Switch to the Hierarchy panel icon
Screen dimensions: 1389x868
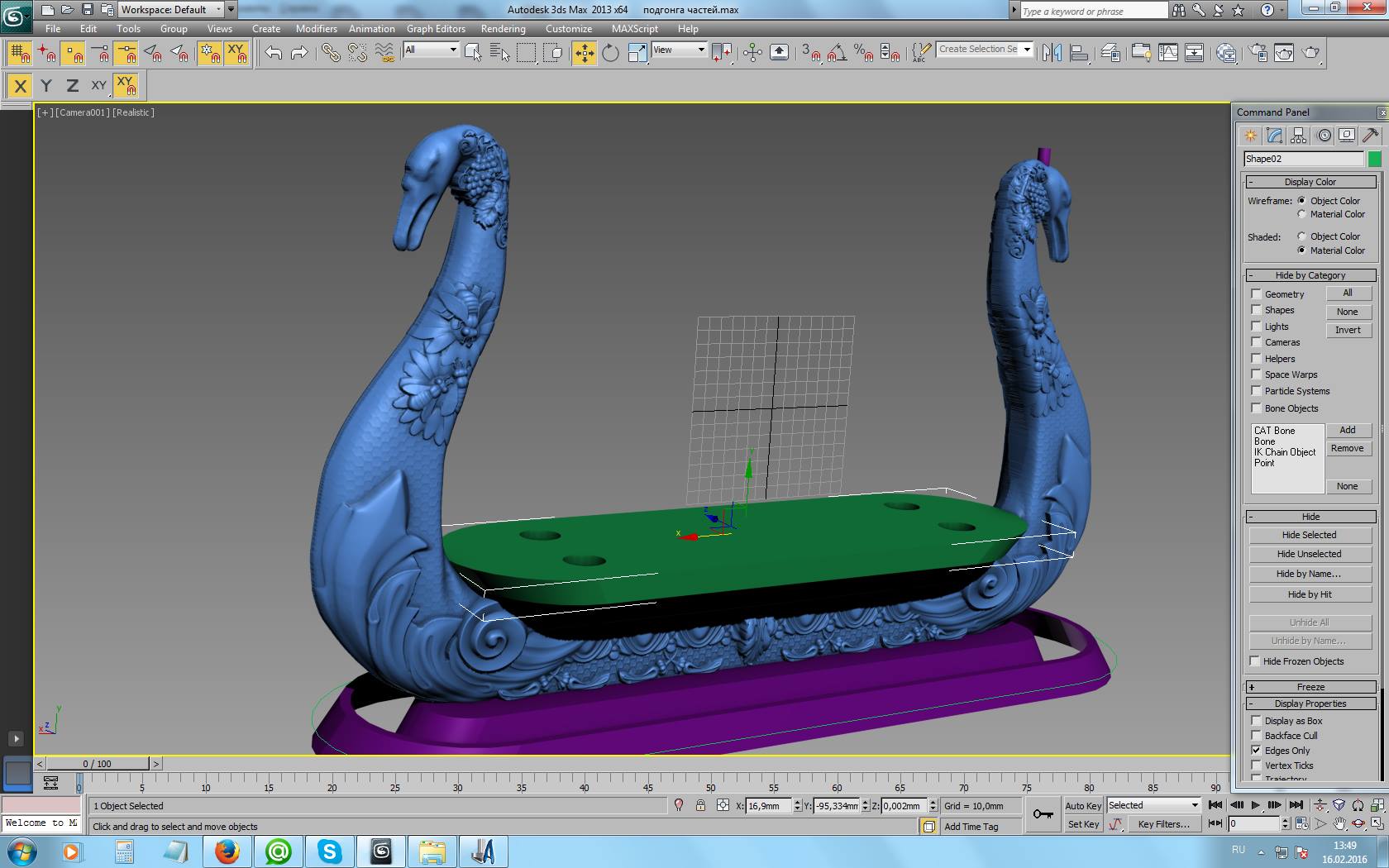[1298, 135]
